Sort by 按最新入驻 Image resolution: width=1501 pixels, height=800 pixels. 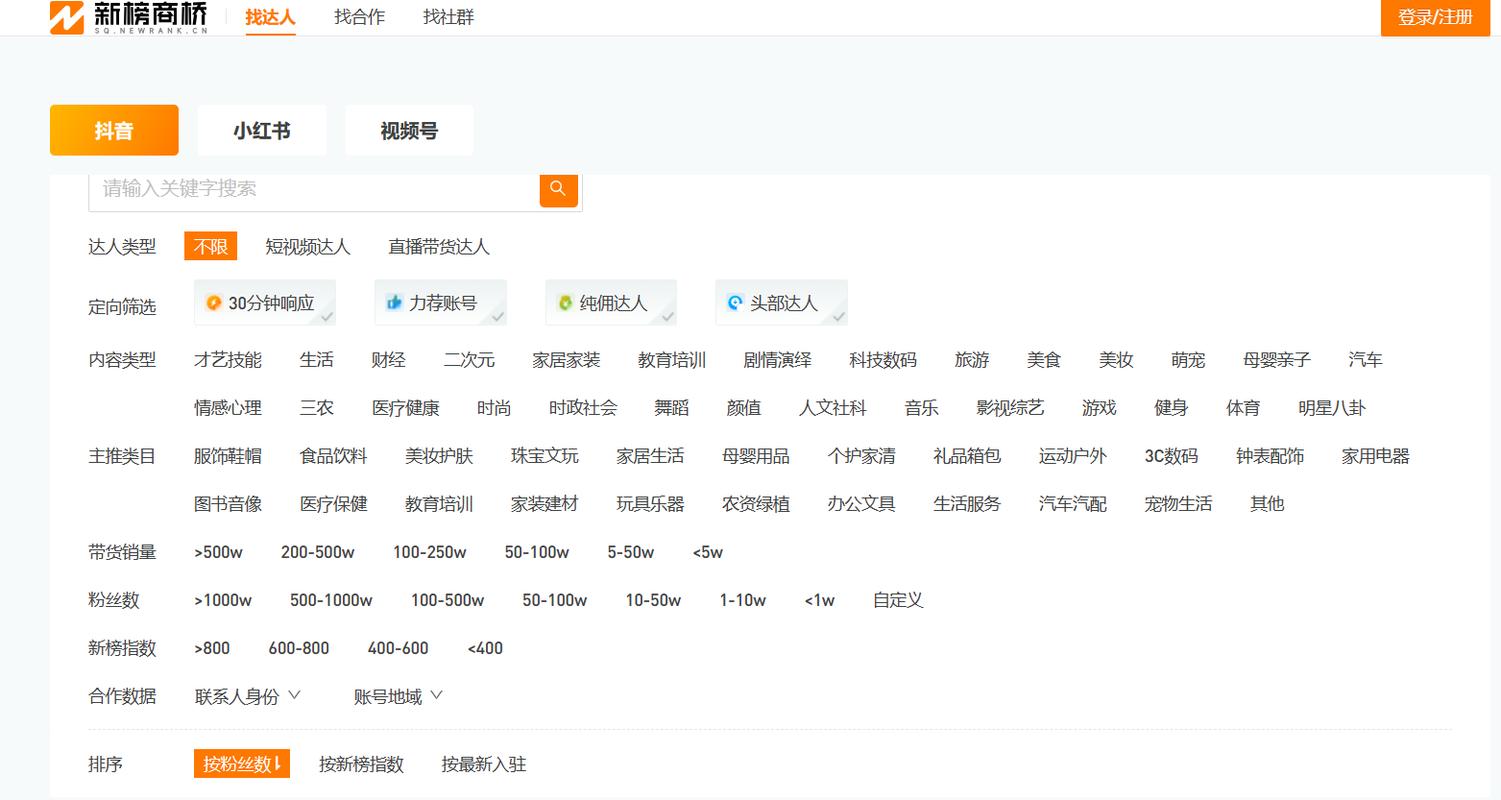[x=484, y=765]
